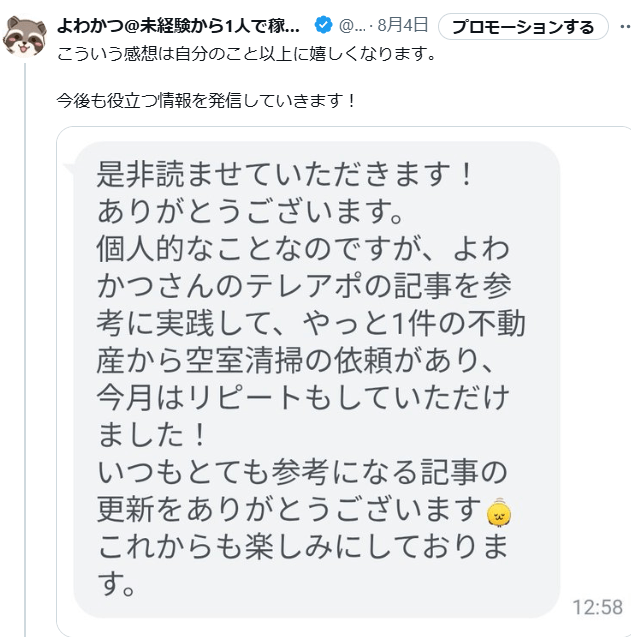Click the raccoon profile avatar

(25, 37)
